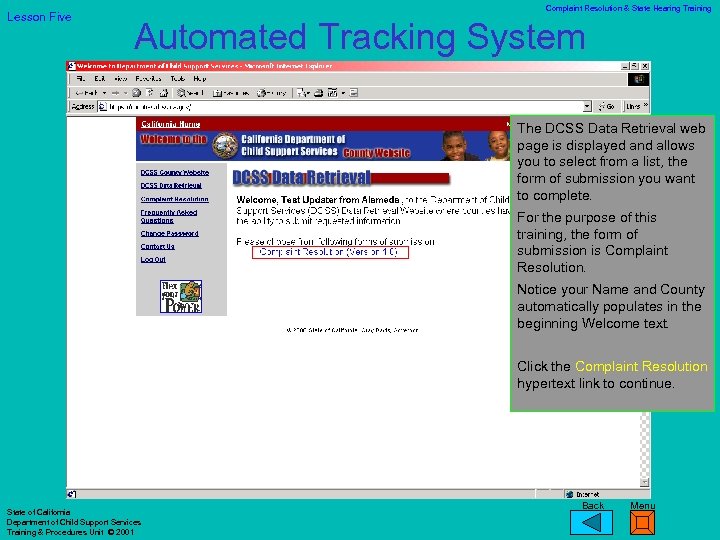Open the File menu

(x=81, y=79)
